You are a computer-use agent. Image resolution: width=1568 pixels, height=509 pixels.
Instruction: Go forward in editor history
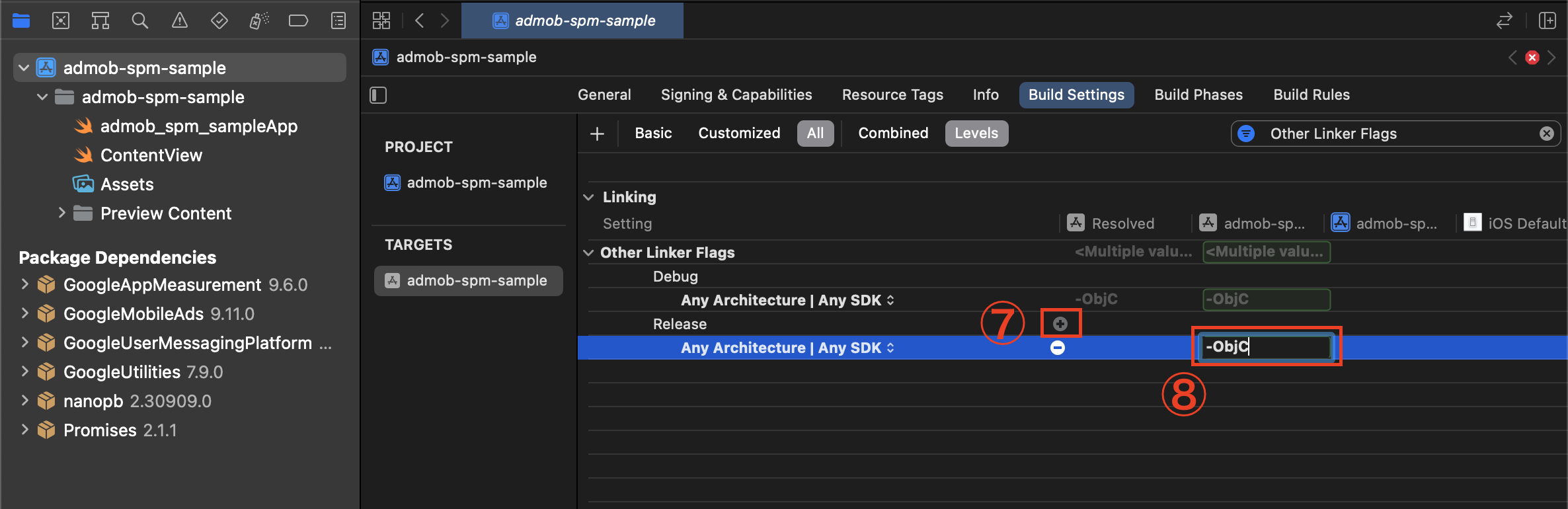(x=445, y=20)
